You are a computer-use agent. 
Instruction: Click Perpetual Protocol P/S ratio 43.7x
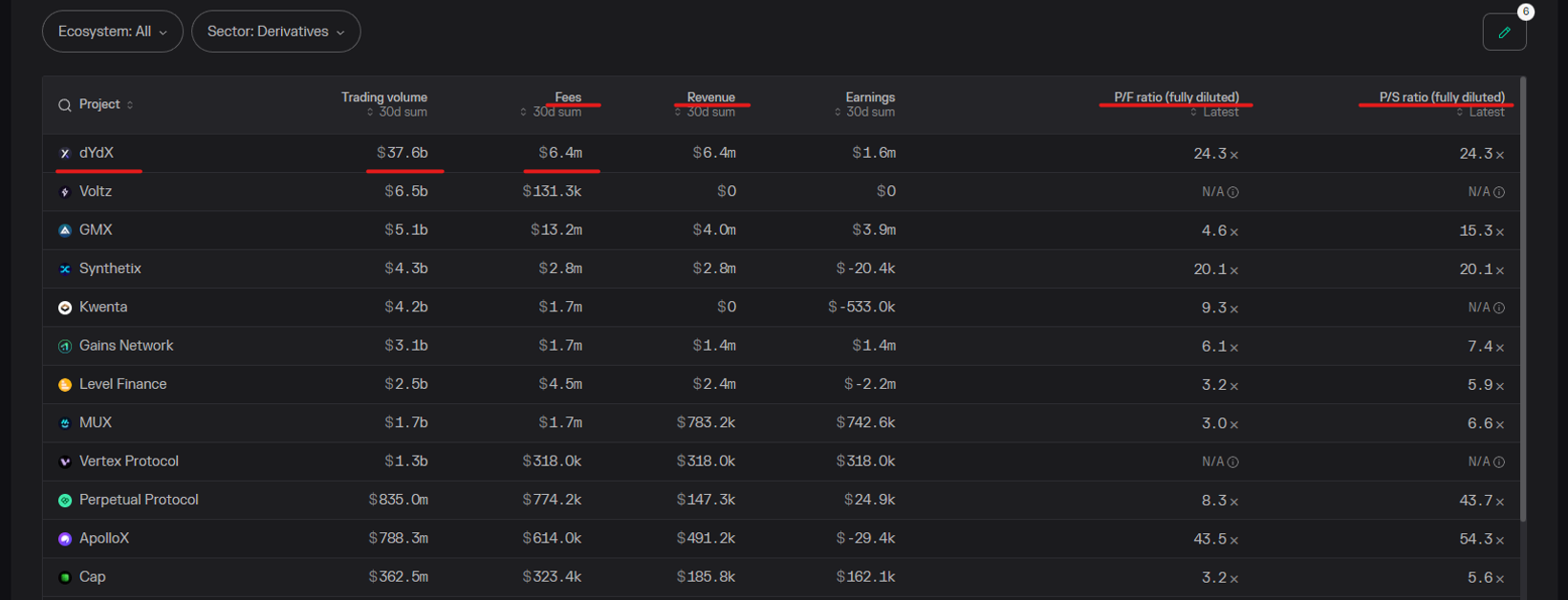[x=1482, y=501]
